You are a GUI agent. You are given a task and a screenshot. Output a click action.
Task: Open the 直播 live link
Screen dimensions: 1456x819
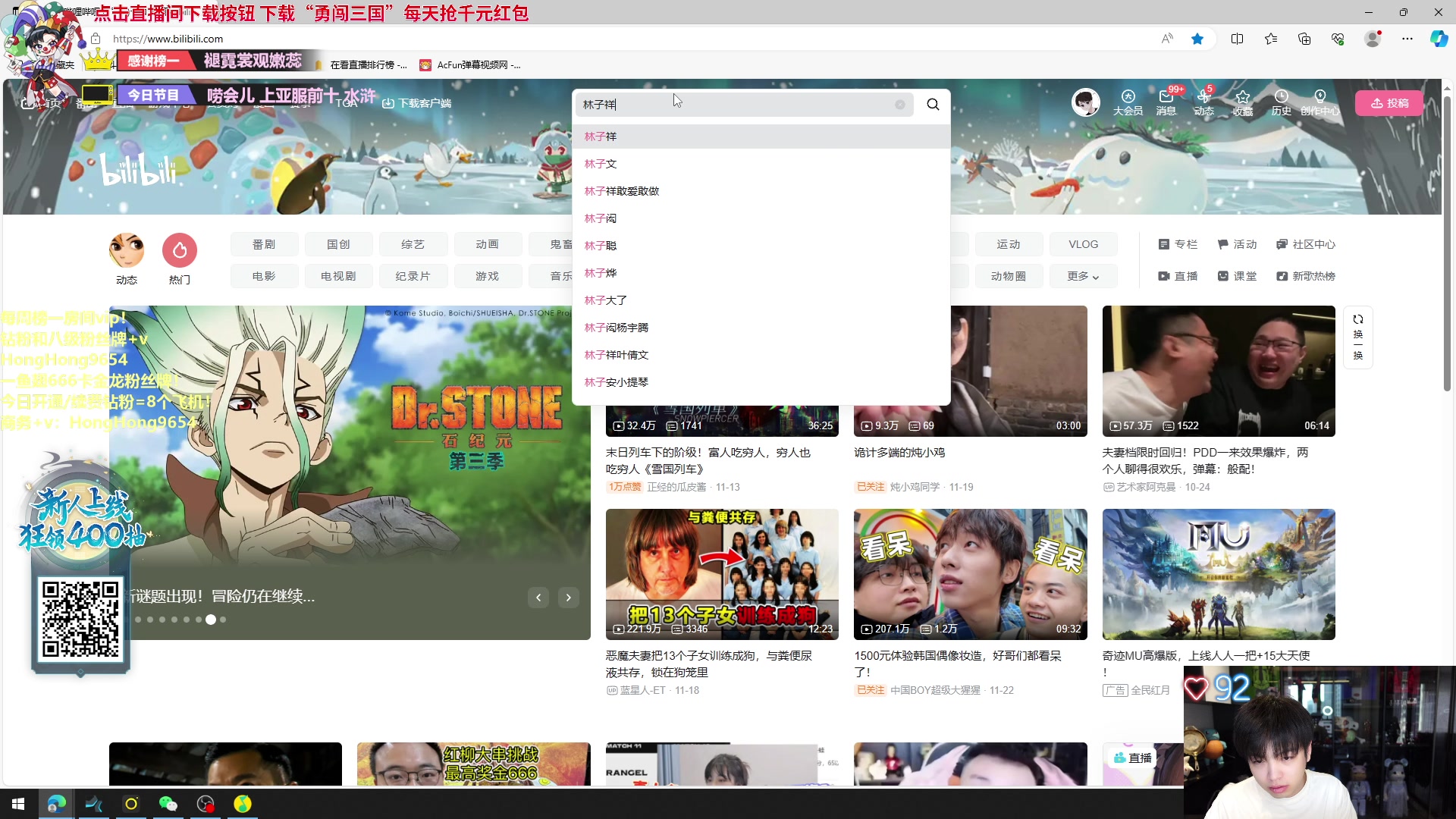(1178, 276)
